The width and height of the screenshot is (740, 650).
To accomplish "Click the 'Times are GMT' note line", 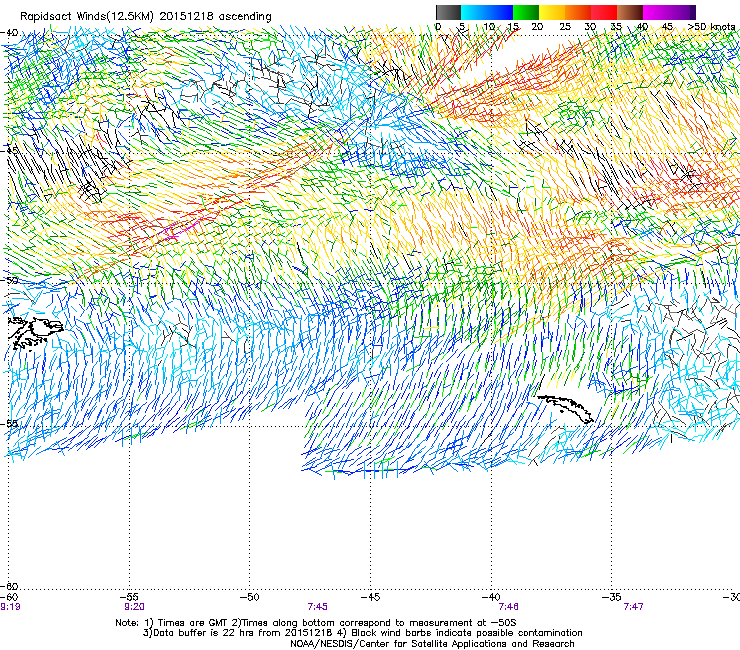I will [x=316, y=623].
